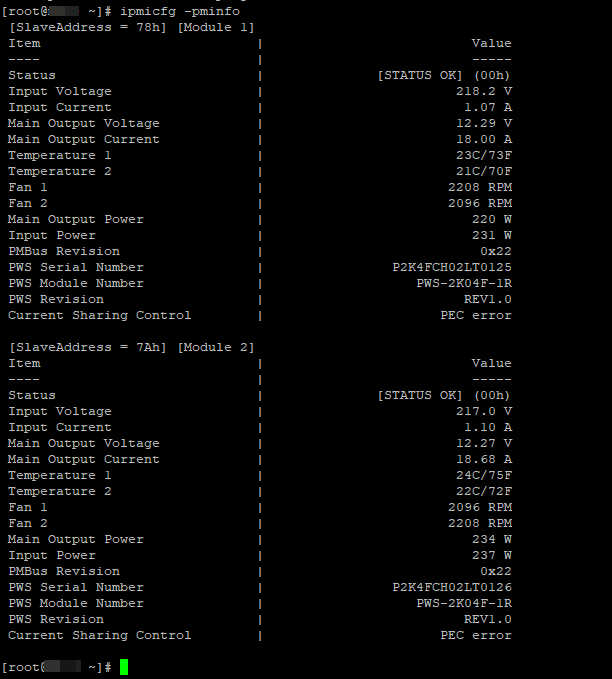
Task: Click serial number P2K4FCH02LT0125
Action: click(x=452, y=267)
